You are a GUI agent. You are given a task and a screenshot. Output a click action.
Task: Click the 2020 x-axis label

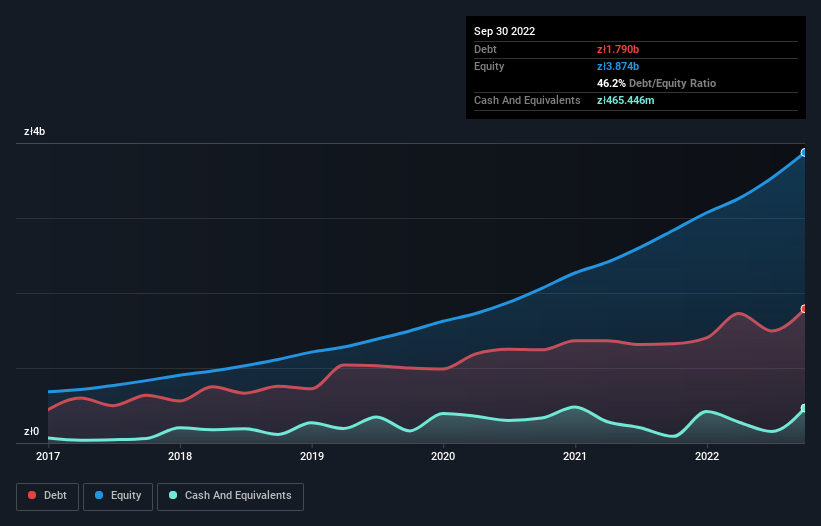[443, 456]
